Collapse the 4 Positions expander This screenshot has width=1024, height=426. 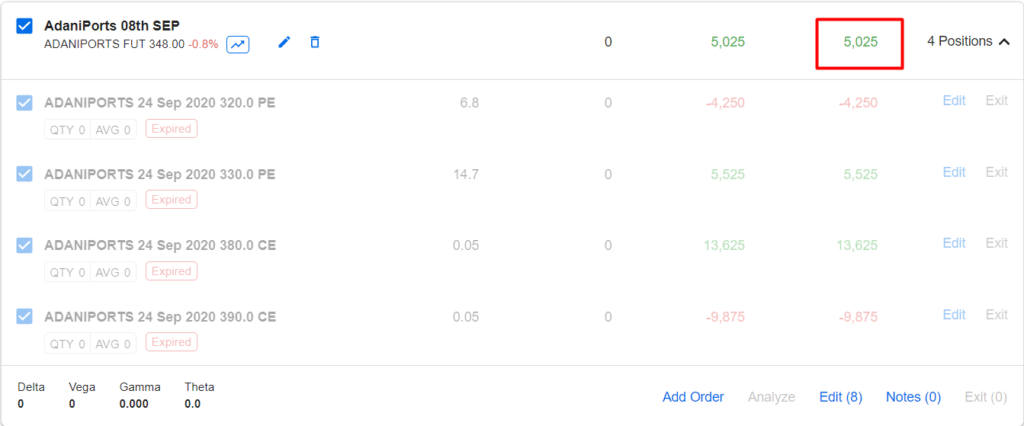click(x=968, y=41)
